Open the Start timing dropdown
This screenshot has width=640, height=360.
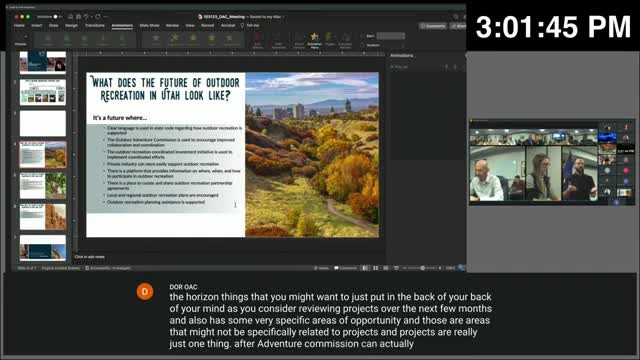point(391,36)
